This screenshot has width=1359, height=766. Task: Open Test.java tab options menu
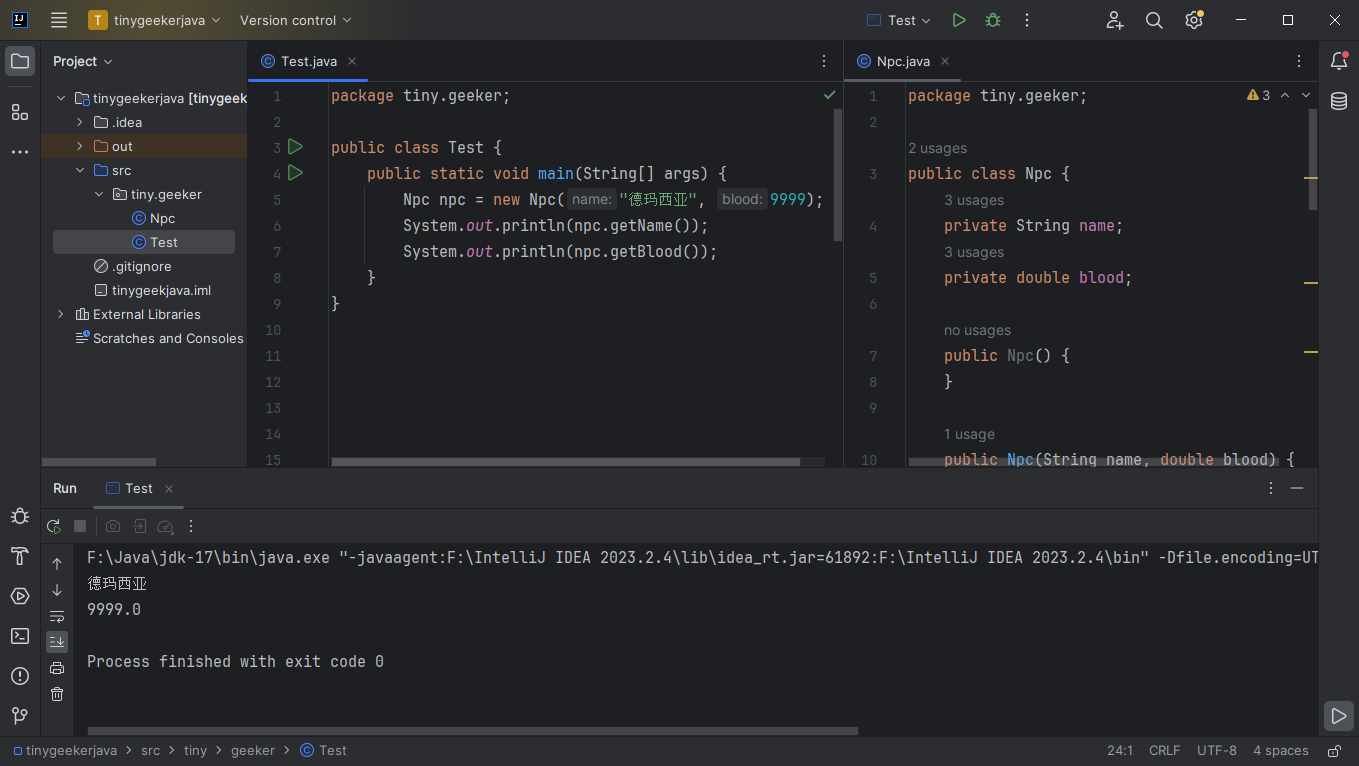tap(823, 61)
